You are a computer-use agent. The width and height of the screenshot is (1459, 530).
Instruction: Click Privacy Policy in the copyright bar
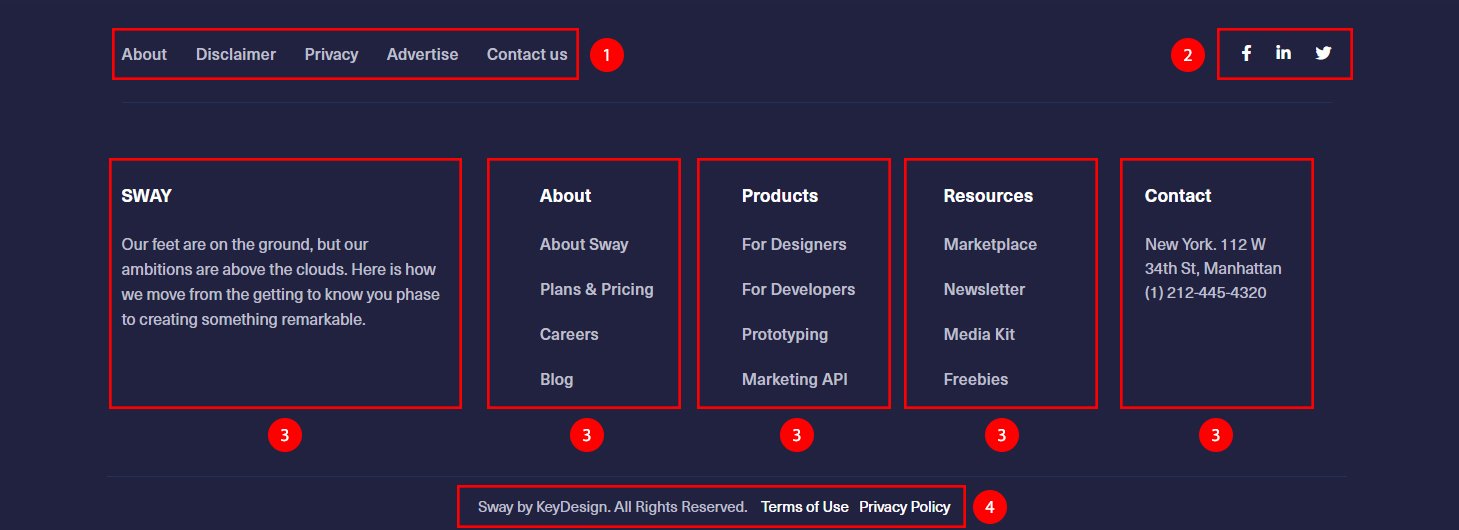pyautogui.click(x=904, y=507)
